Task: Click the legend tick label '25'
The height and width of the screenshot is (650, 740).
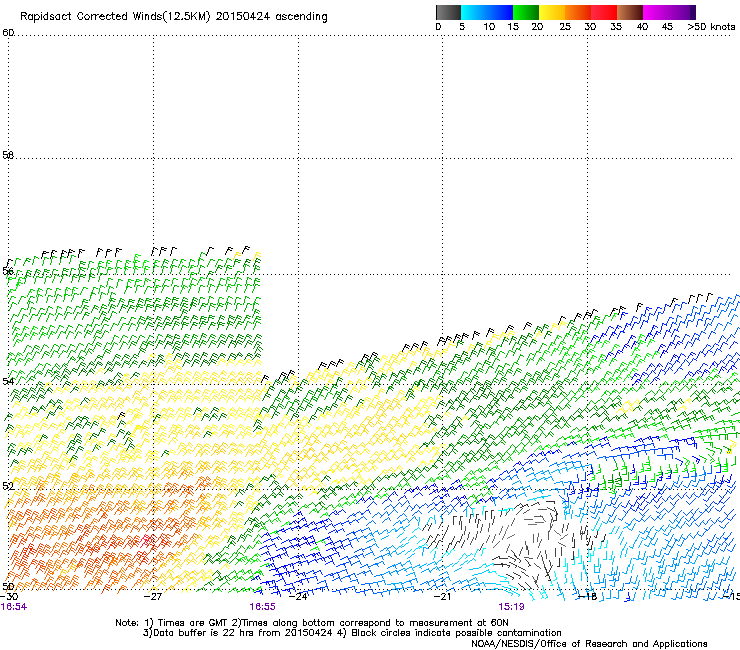Action: [565, 27]
